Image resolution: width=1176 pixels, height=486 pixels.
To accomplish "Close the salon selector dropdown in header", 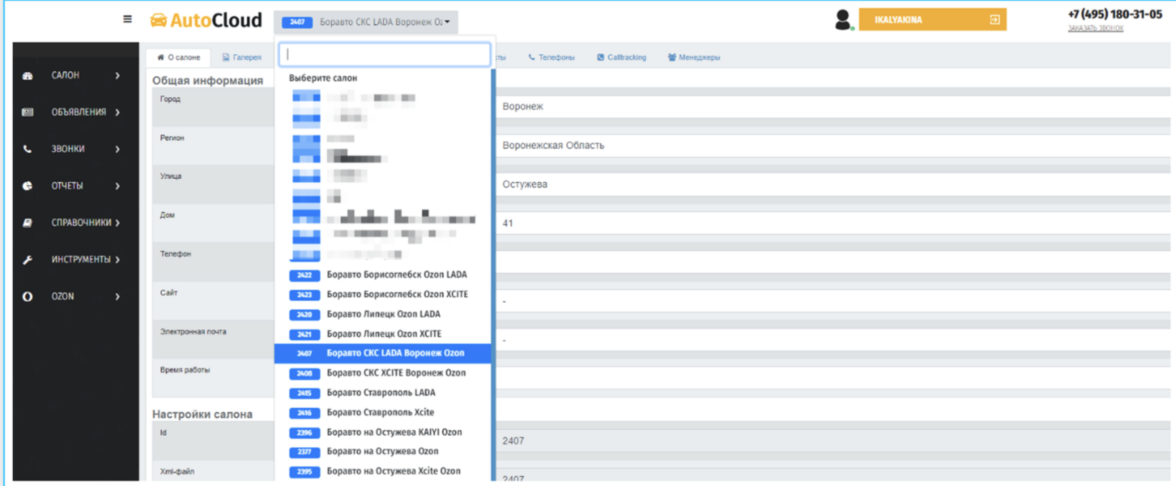I will click(366, 22).
